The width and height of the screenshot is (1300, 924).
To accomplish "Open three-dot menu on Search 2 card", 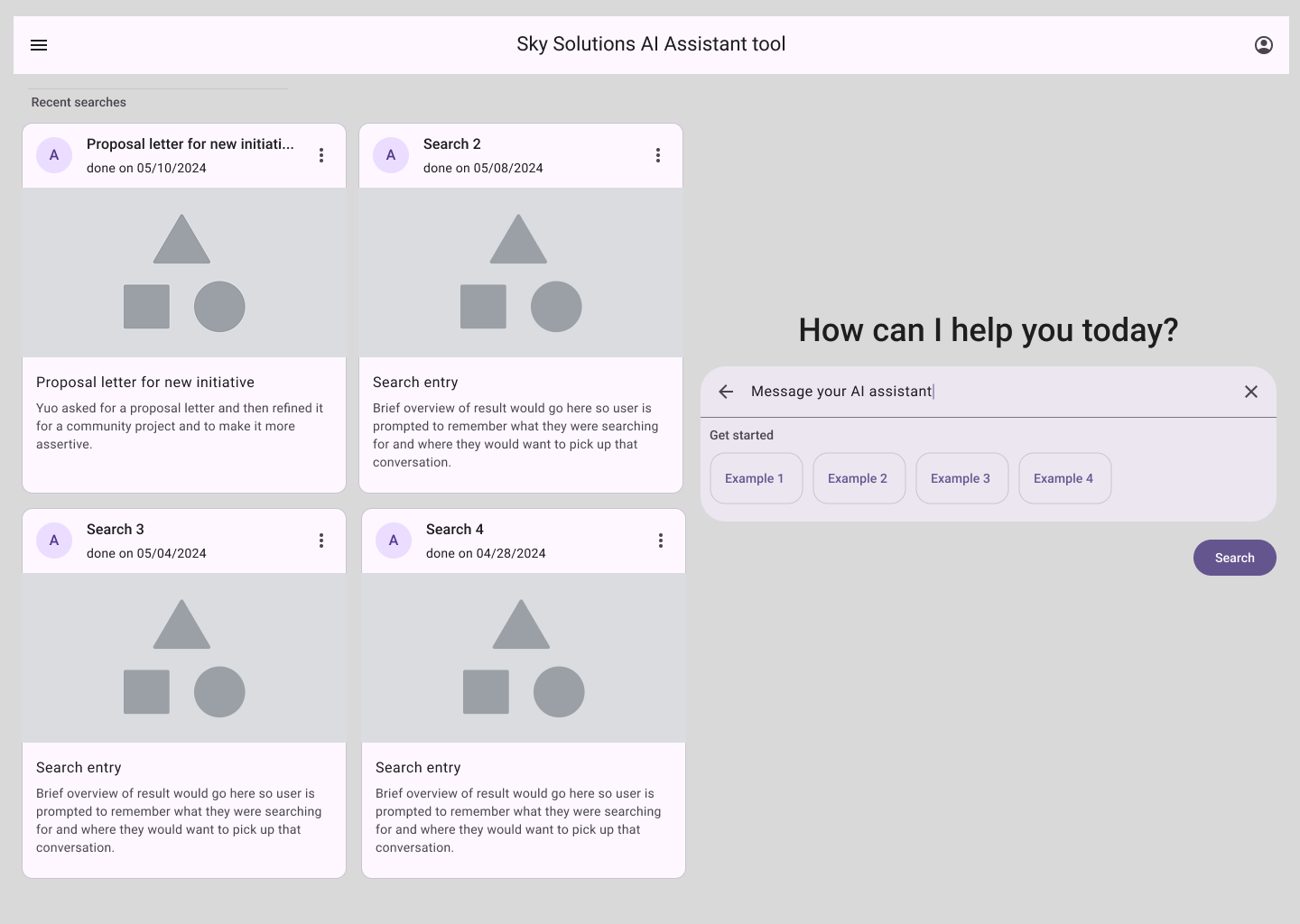I will tap(658, 155).
